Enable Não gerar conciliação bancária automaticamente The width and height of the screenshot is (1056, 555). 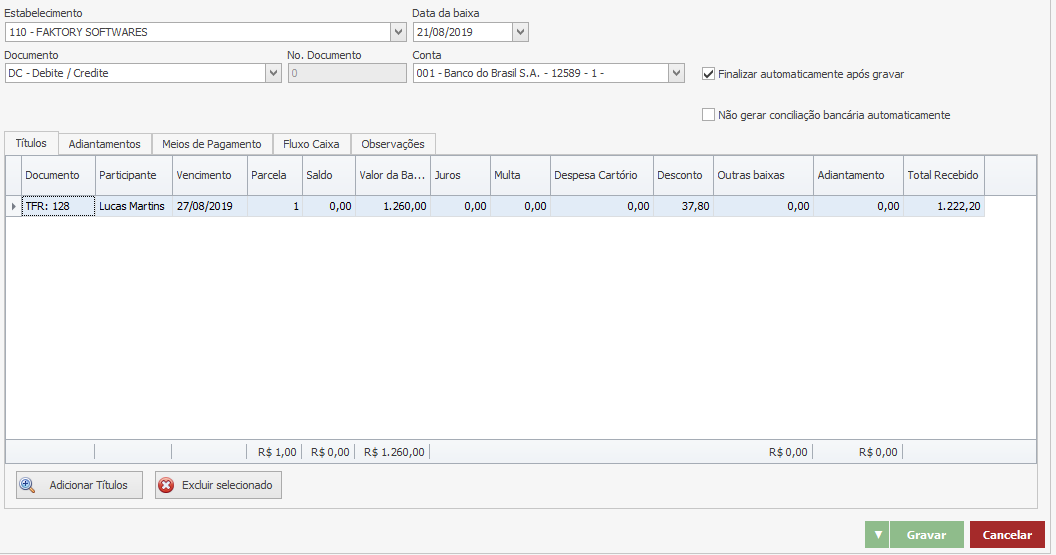click(709, 115)
